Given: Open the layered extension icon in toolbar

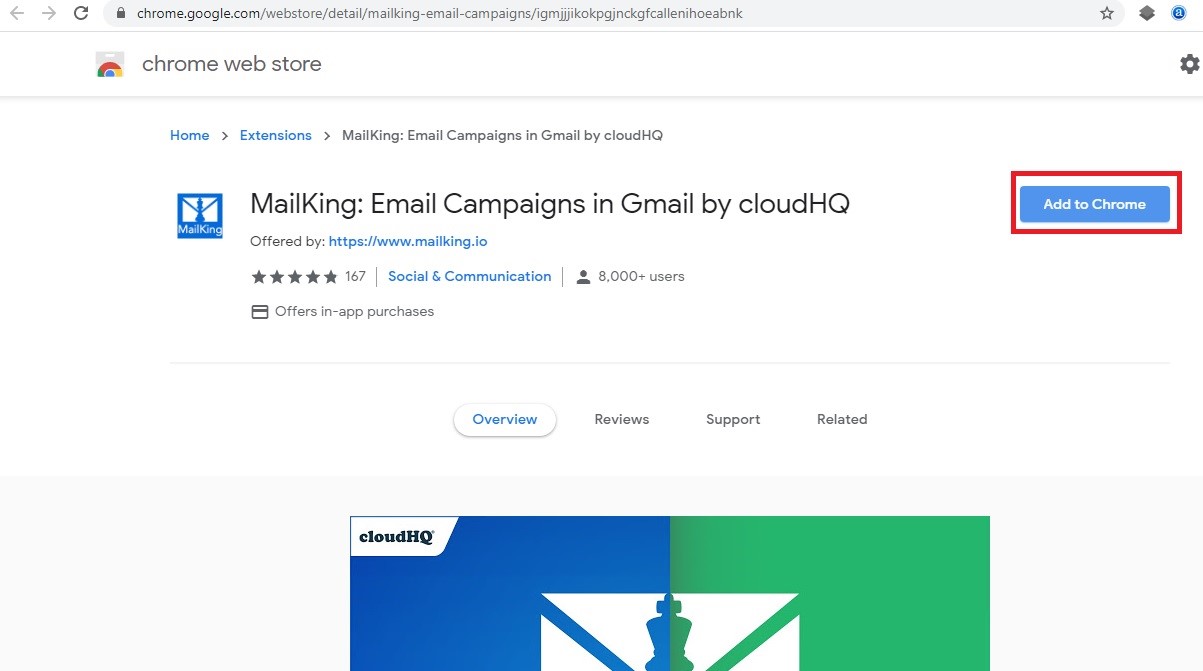Looking at the screenshot, I should click(x=1147, y=14).
